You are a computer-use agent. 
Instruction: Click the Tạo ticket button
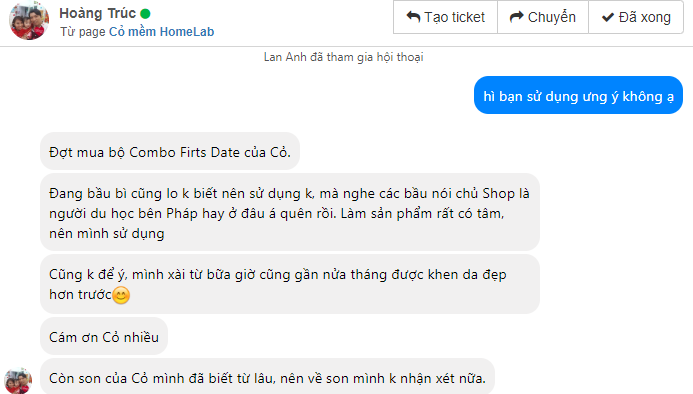tap(446, 17)
